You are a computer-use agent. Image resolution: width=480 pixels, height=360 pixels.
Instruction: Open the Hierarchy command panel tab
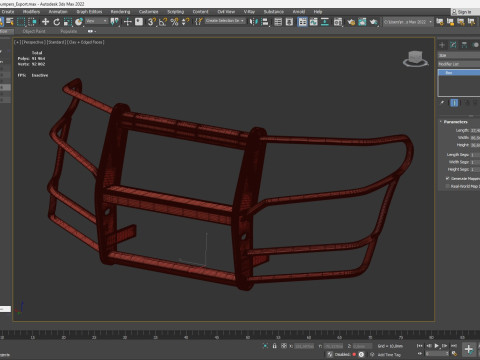click(464, 45)
